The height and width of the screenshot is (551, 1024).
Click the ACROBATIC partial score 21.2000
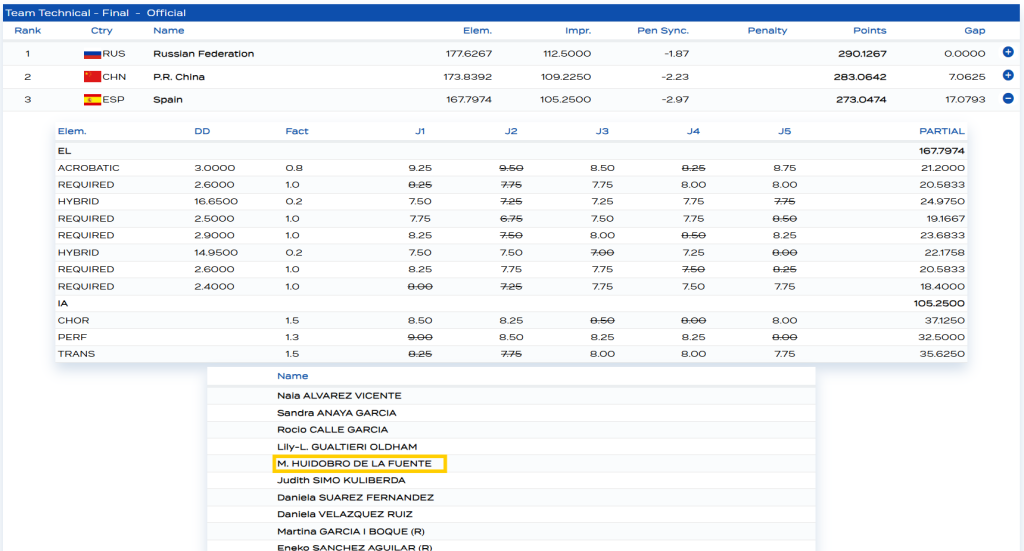click(942, 168)
